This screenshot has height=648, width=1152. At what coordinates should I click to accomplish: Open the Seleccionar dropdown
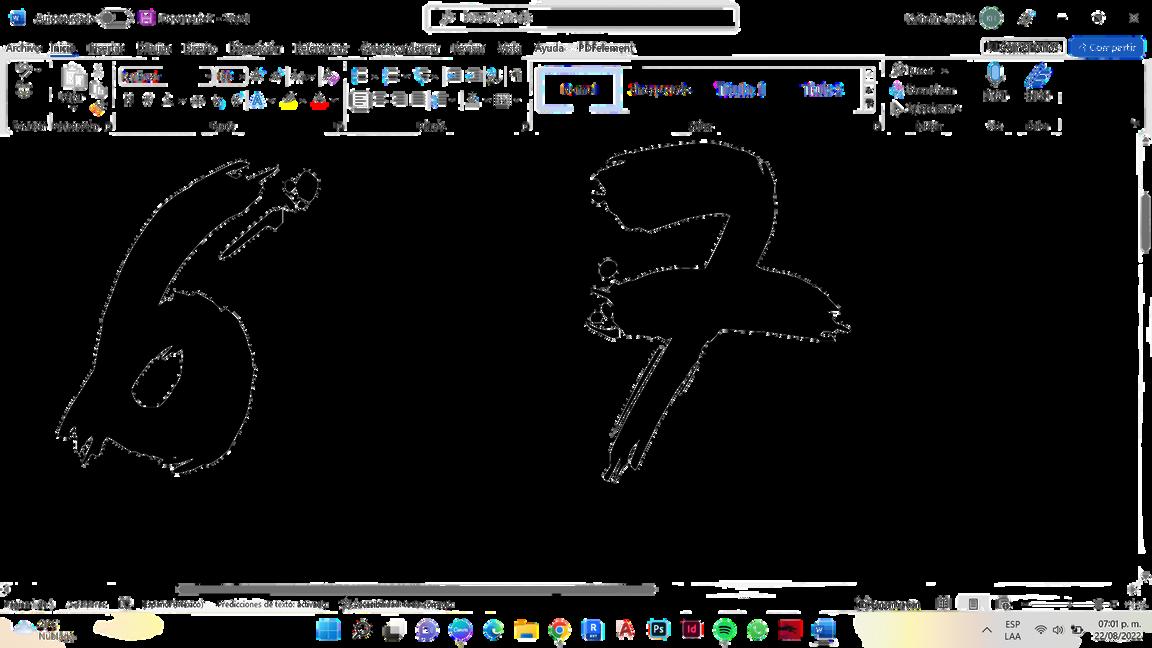(926, 109)
